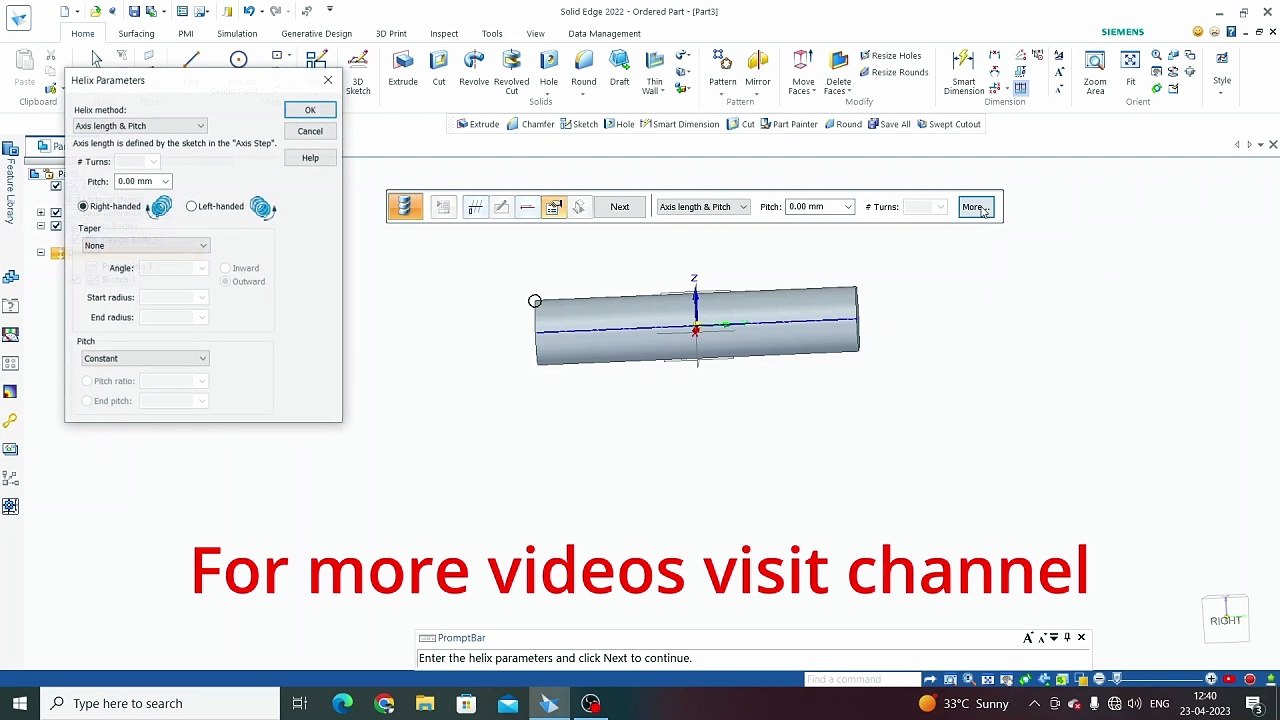This screenshot has width=1280, height=720.
Task: Open Microsoft Edge from the taskbar
Action: point(343,703)
